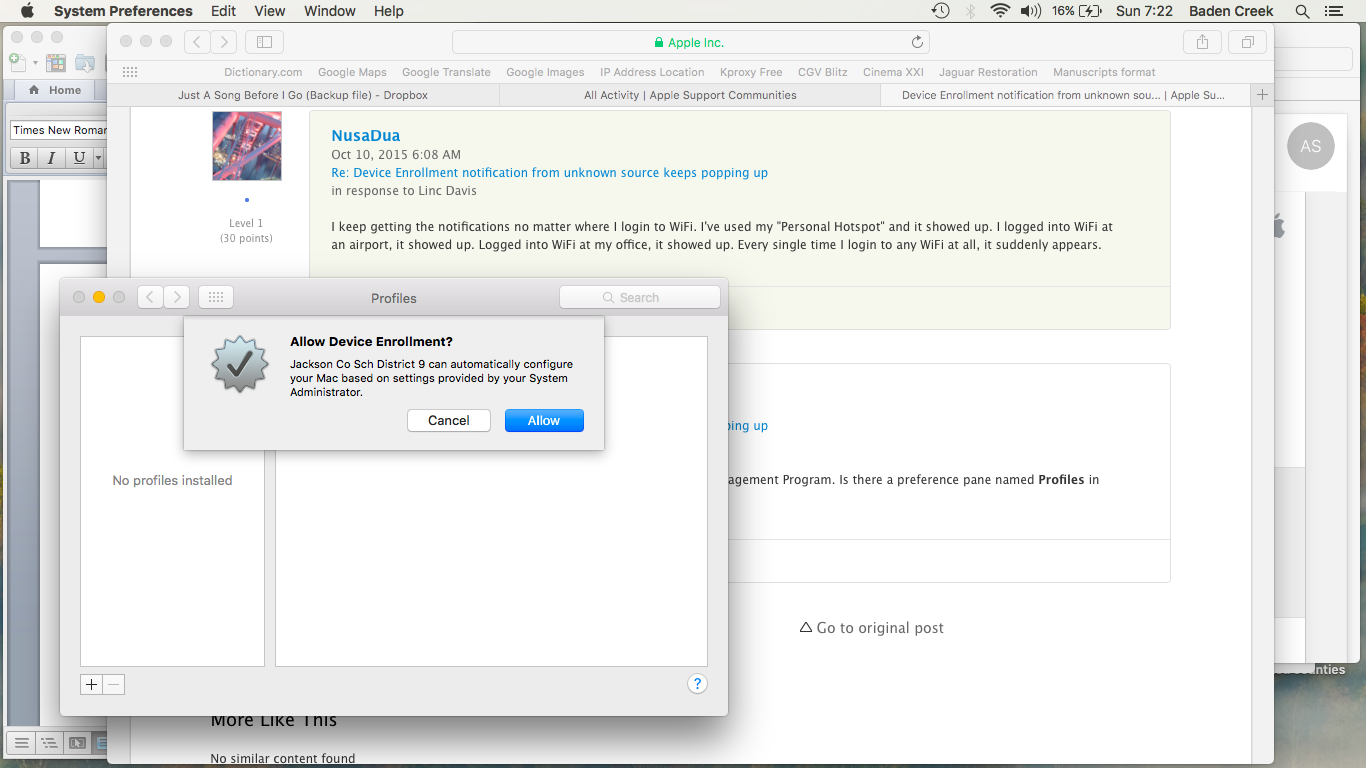1366x768 pixels.
Task: Click the Profiles pane search field
Action: [x=640, y=298]
